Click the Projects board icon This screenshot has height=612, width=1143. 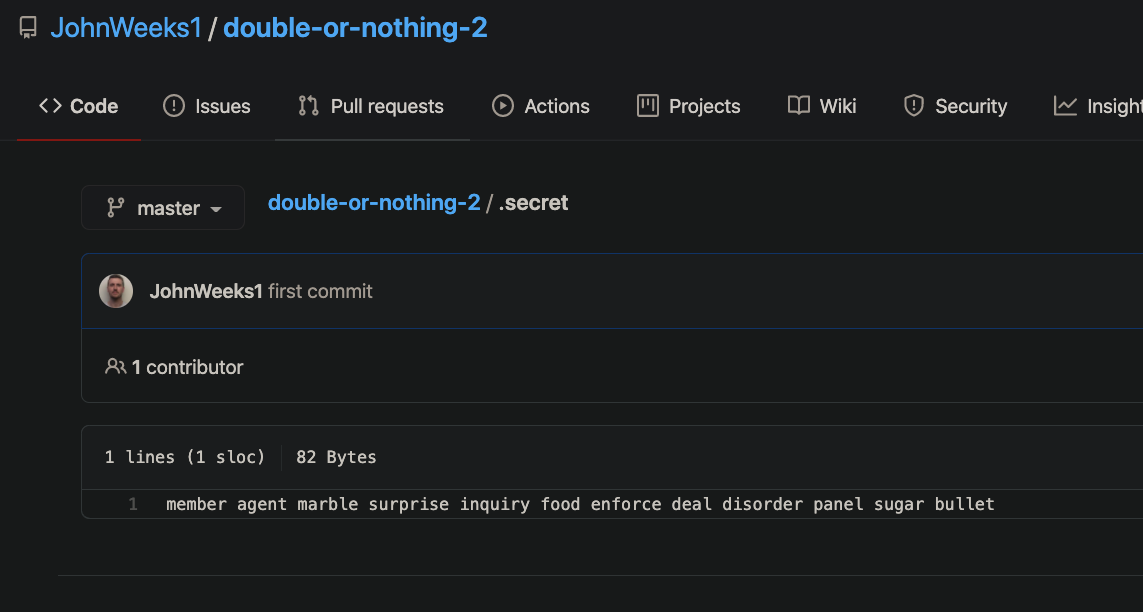pos(647,106)
